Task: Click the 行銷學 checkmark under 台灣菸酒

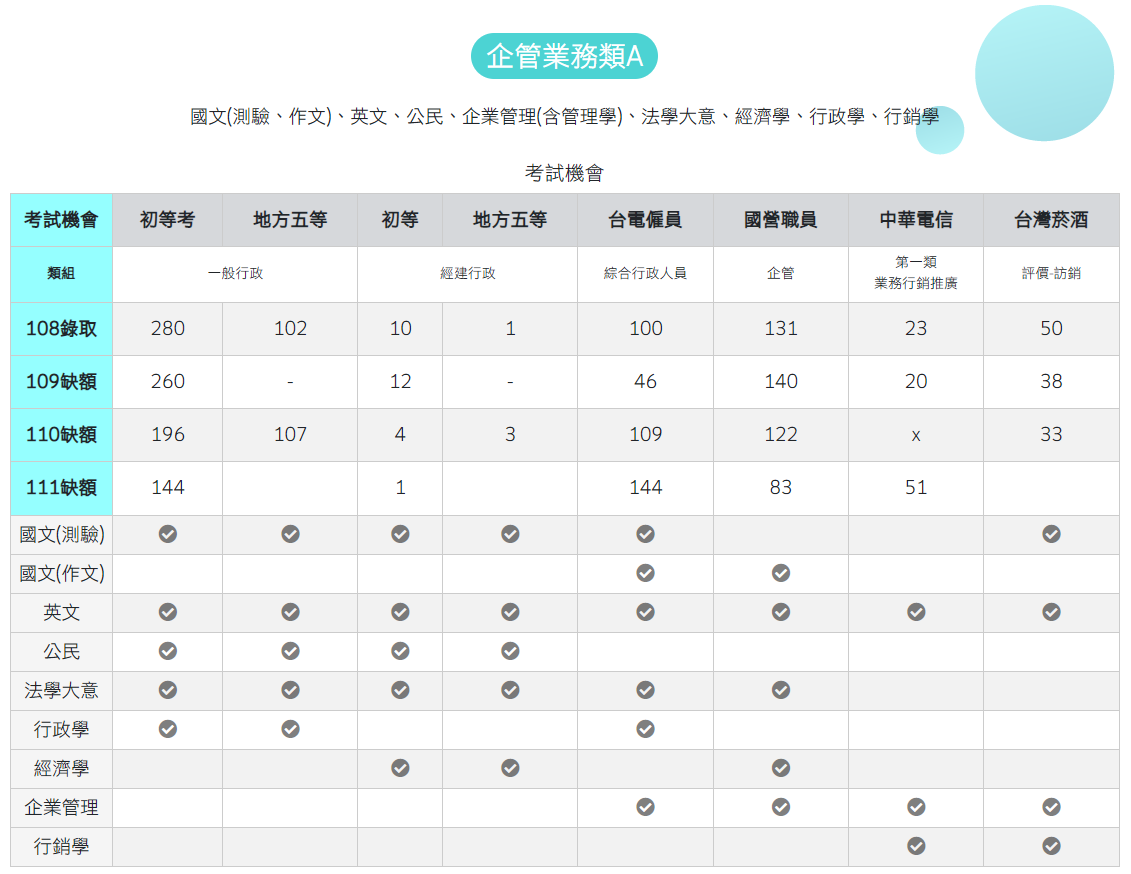Action: click(1052, 846)
